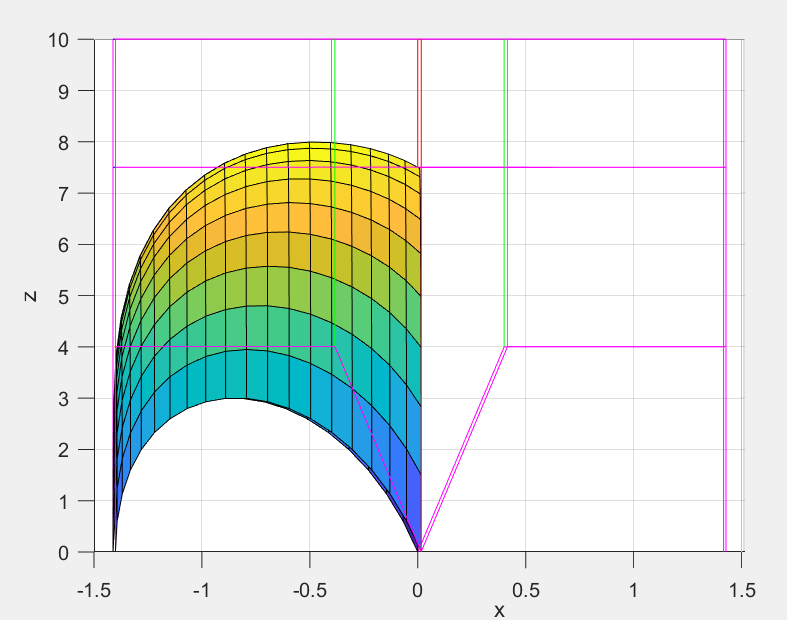Click the white area under the surface arch
787x620 pixels.
click(240, 480)
